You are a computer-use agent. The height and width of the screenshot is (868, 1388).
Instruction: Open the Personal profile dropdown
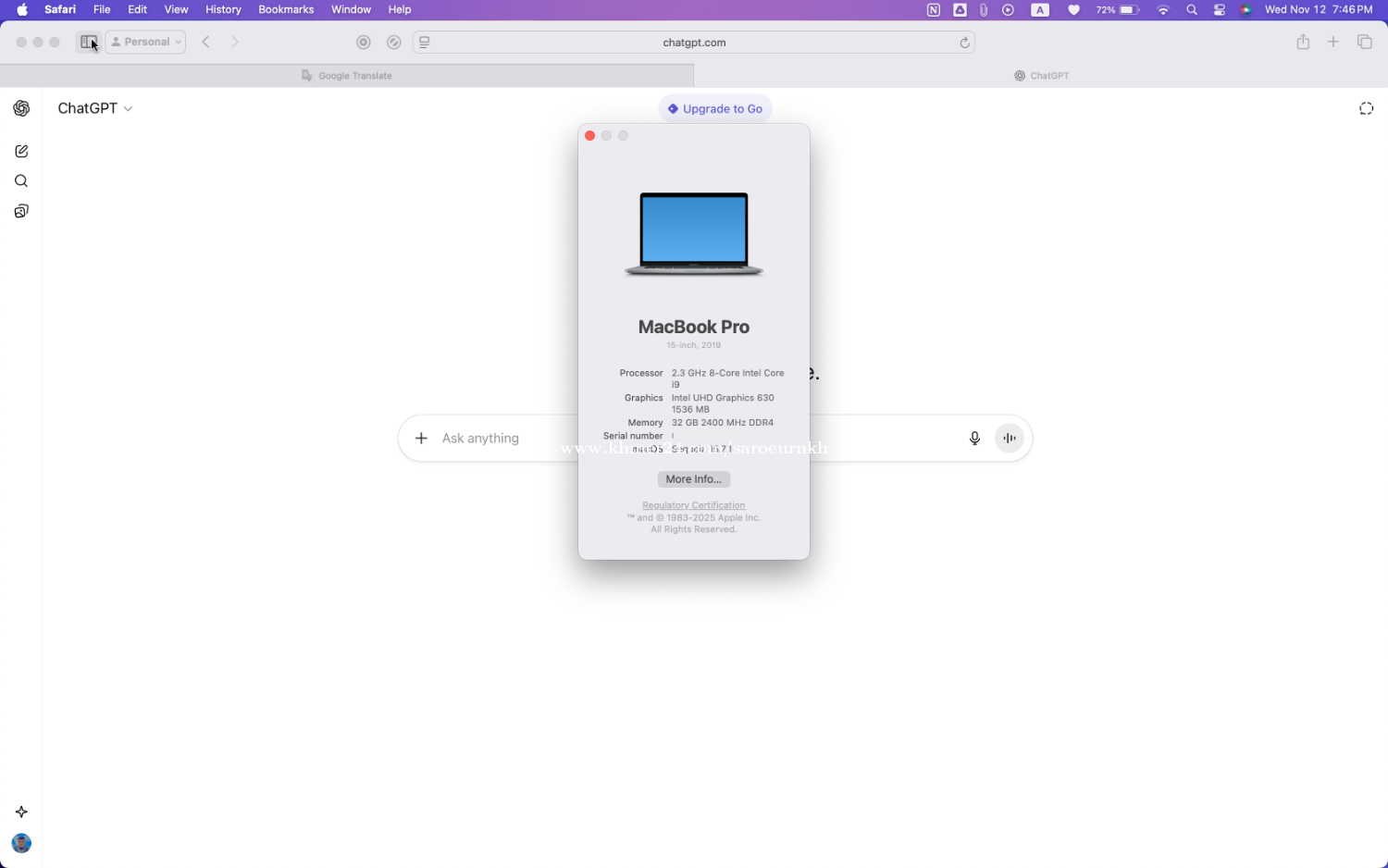[146, 43]
